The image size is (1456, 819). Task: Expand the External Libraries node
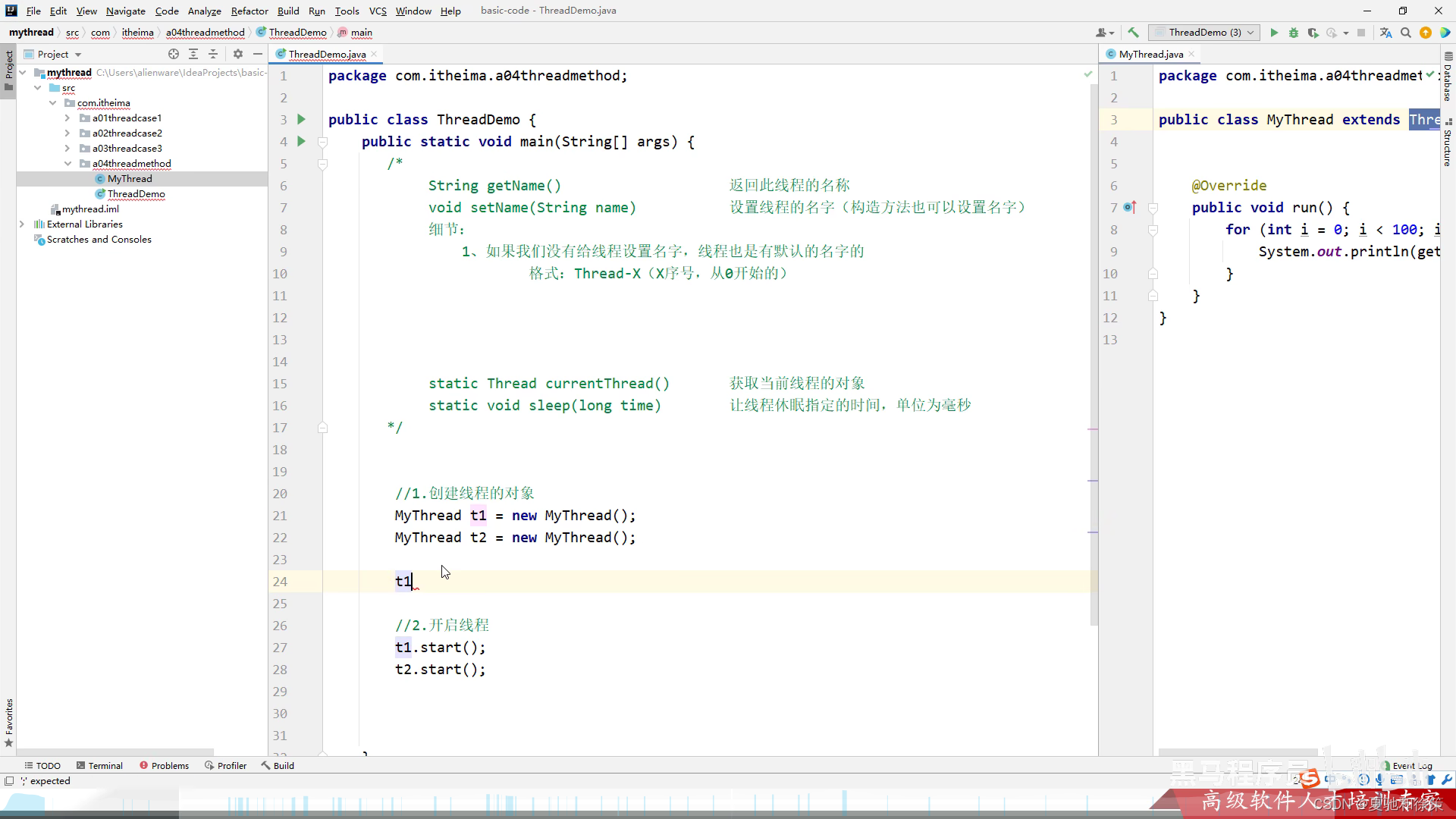pos(22,224)
